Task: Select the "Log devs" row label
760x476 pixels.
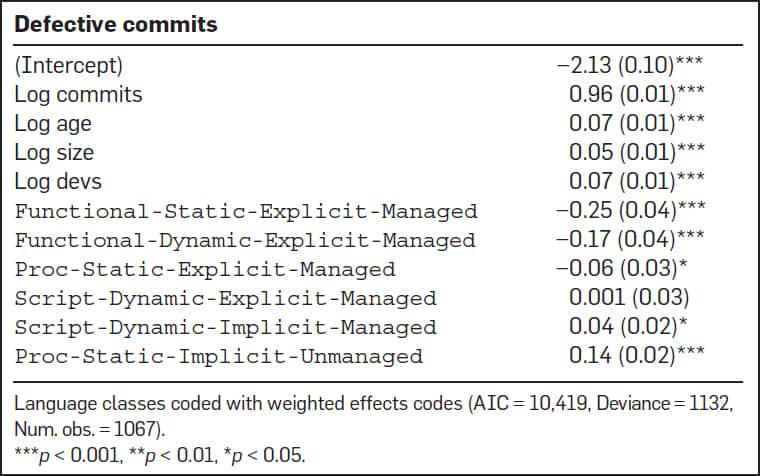Action: (x=58, y=182)
